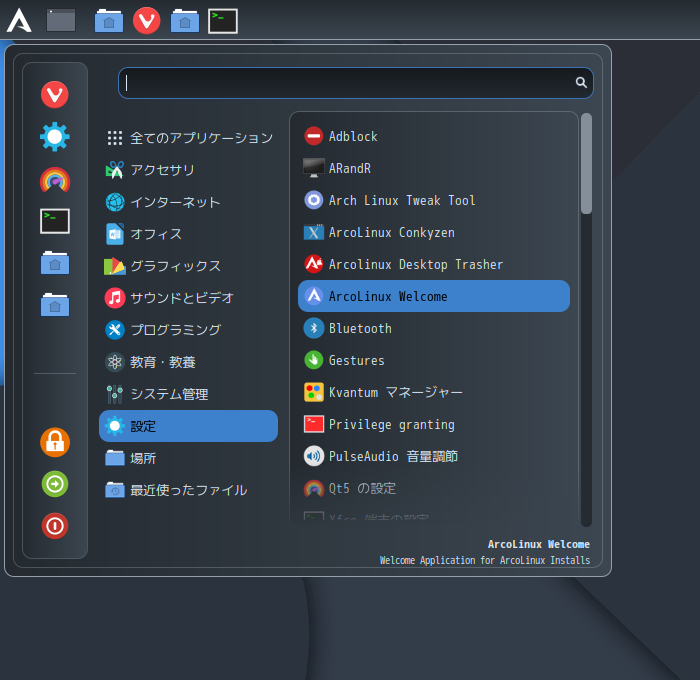Launch Privilege granting entry
700x680 pixels.
pos(434,424)
